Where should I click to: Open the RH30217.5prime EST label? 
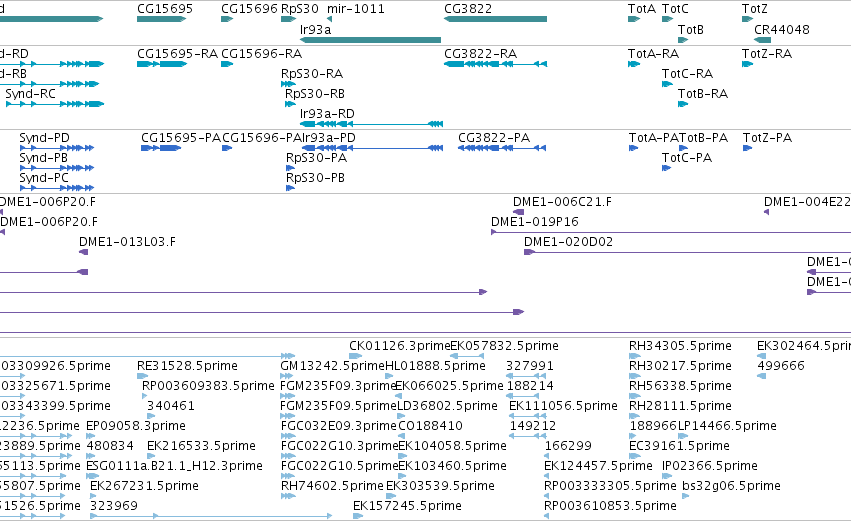coord(680,366)
